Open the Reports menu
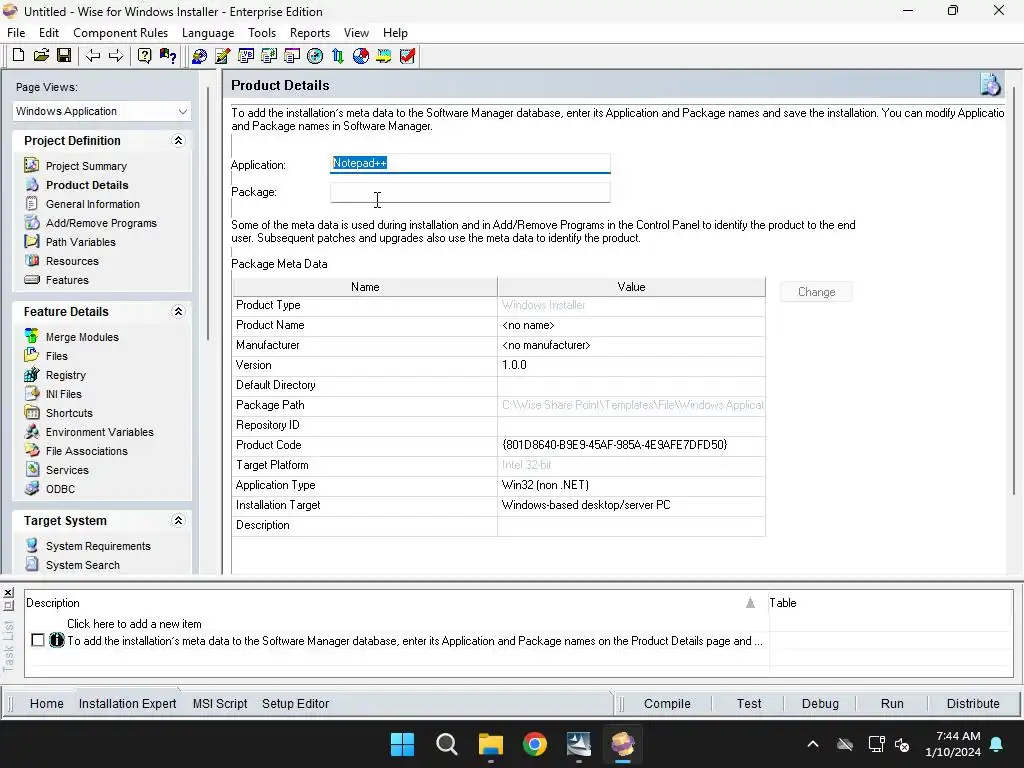Viewport: 1024px width, 768px height. pos(310,33)
